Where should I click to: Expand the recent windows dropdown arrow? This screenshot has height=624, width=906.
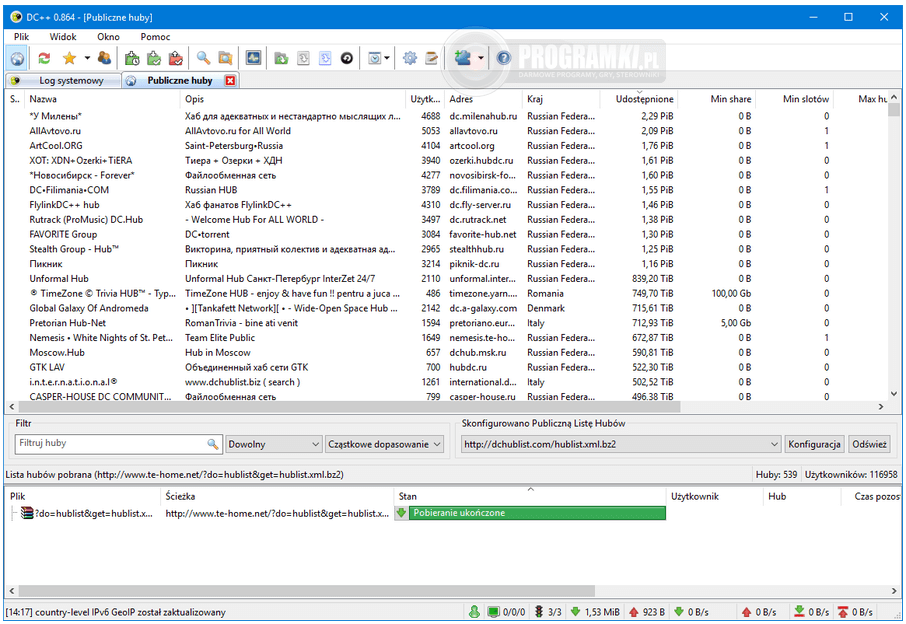pyautogui.click(x=387, y=58)
